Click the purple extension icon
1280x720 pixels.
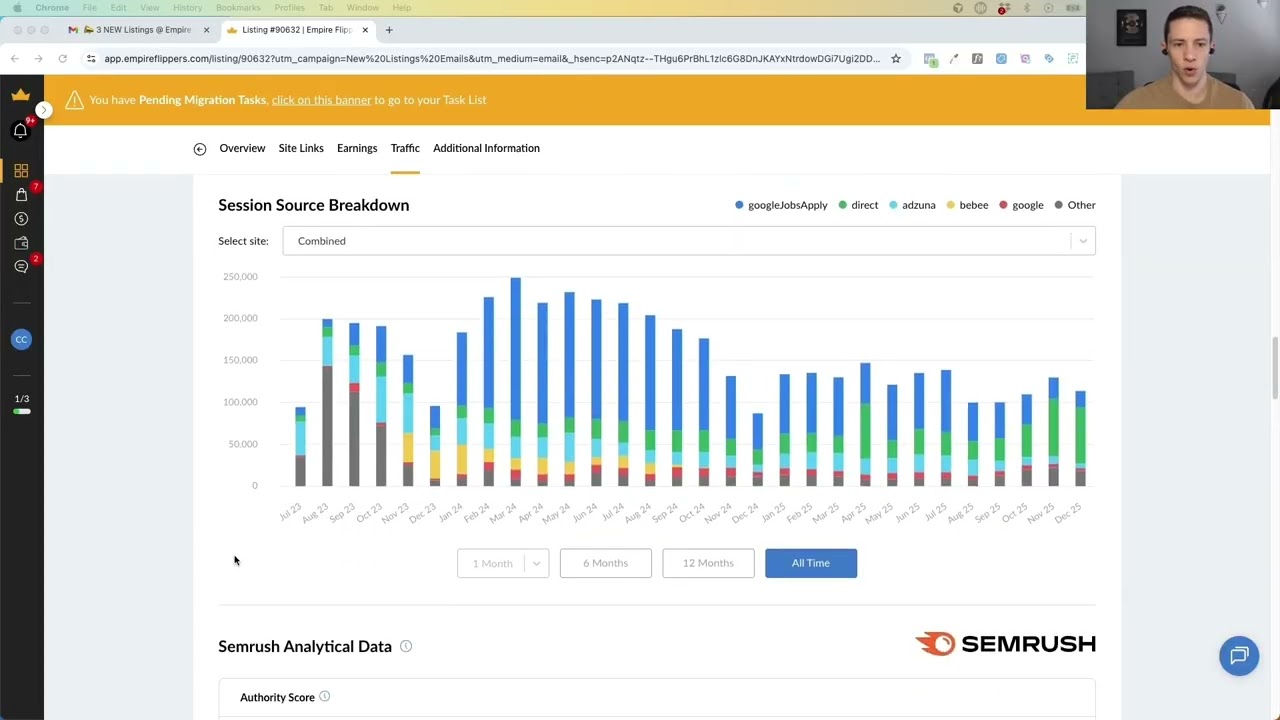point(1025,59)
